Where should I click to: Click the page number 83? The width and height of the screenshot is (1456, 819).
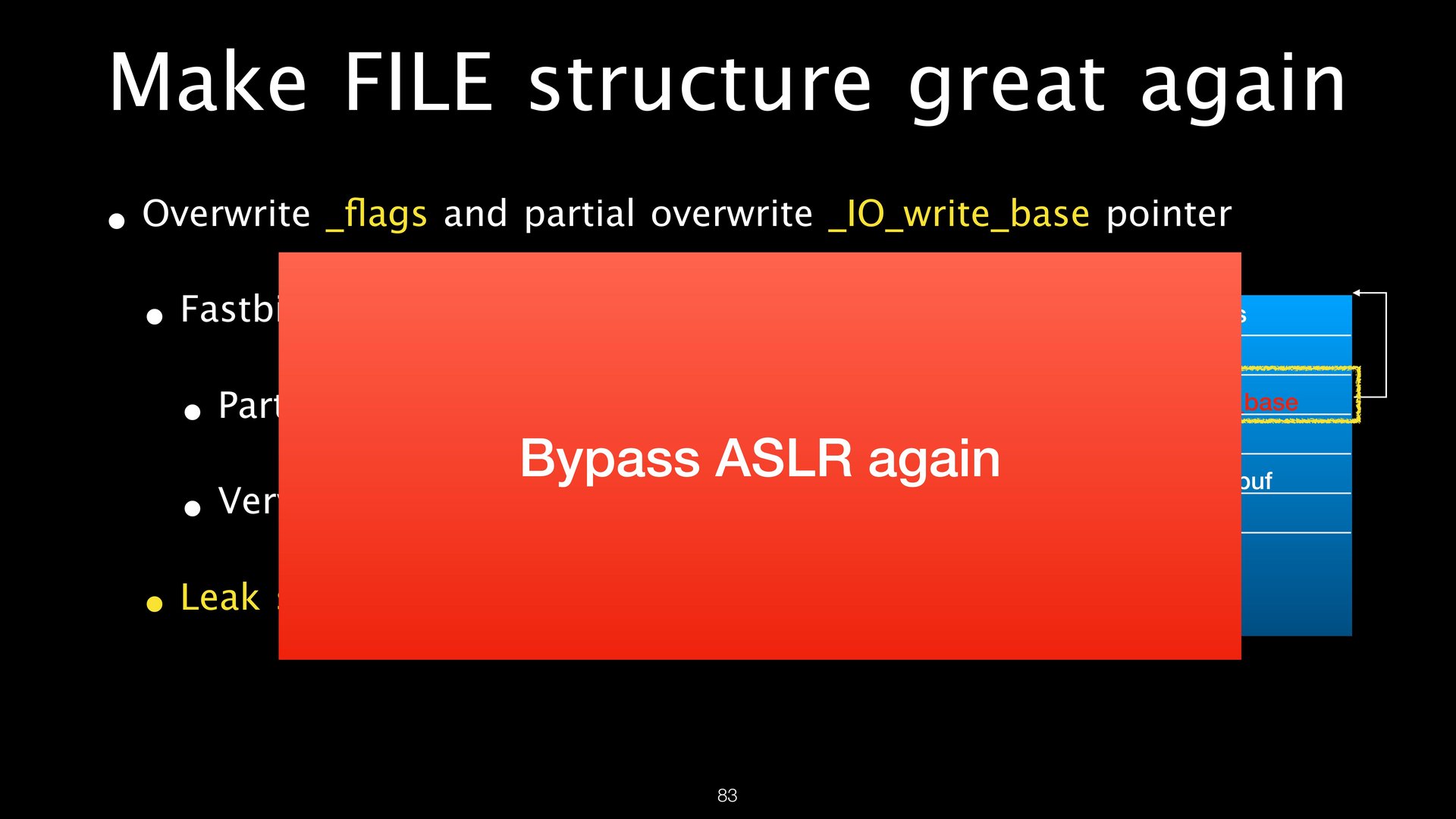point(726,795)
